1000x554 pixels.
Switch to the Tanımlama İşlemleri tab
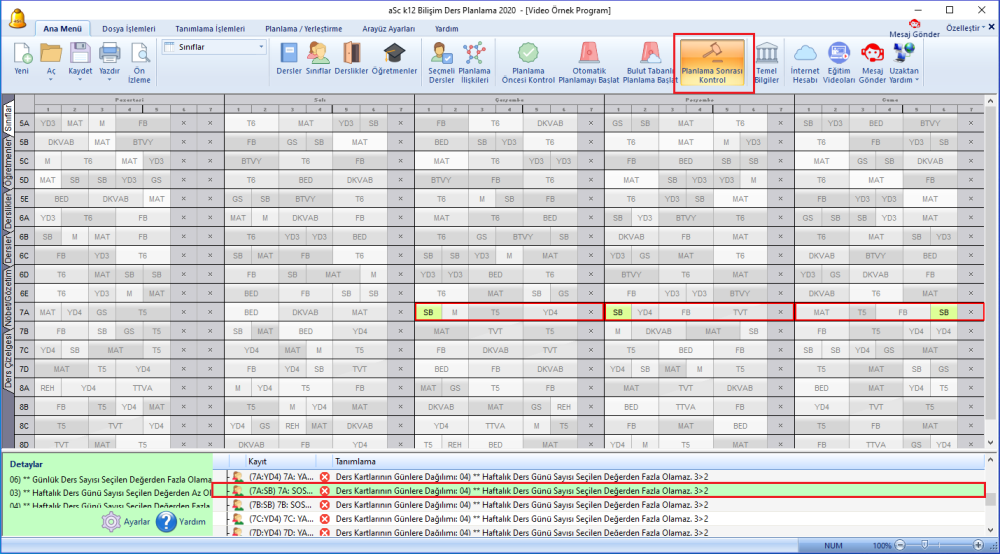[x=210, y=29]
